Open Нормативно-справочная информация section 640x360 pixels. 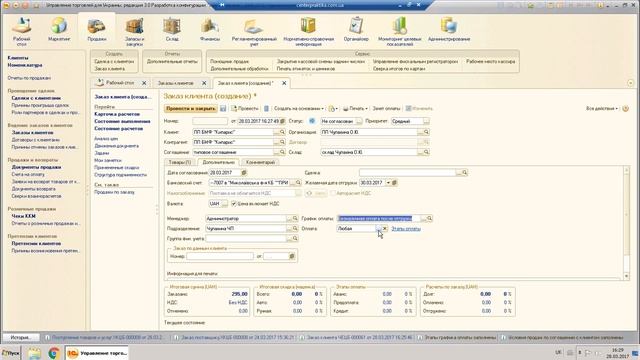coord(309,31)
